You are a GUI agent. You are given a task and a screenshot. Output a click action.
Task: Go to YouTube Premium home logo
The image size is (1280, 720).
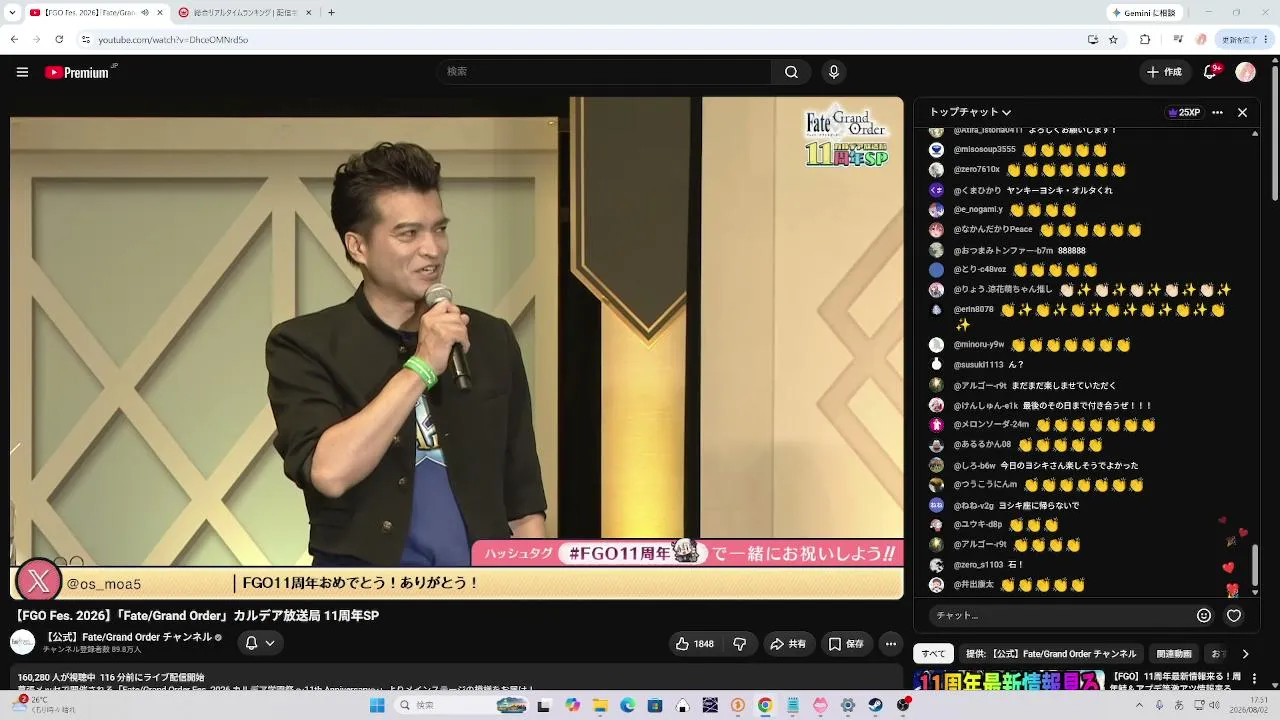pos(80,72)
